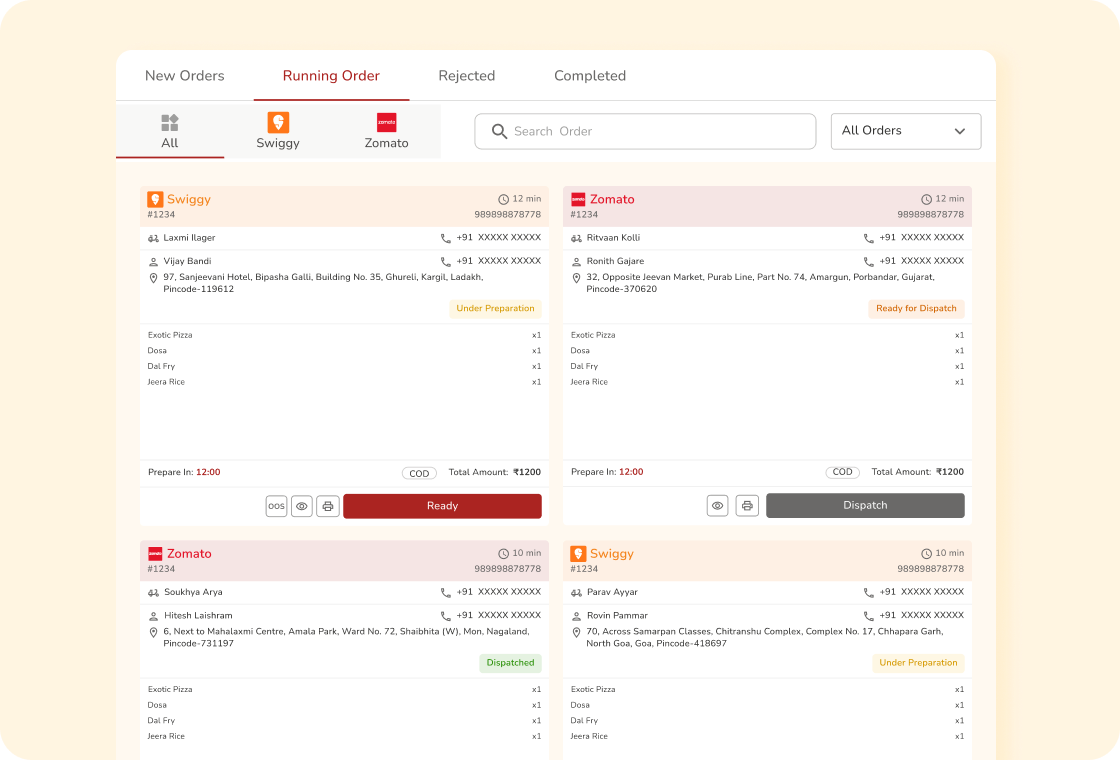Show All platforms filter
The height and width of the screenshot is (760, 1120).
click(170, 131)
